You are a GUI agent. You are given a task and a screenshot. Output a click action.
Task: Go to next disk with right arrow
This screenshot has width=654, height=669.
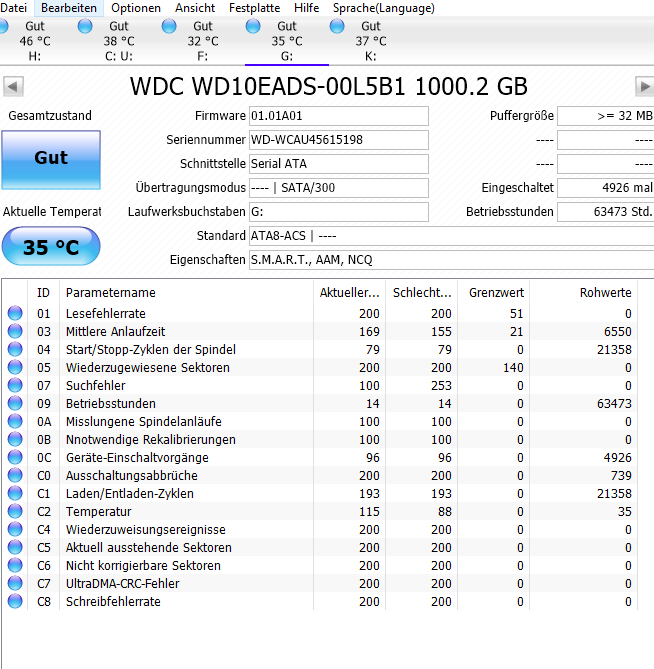(x=645, y=87)
